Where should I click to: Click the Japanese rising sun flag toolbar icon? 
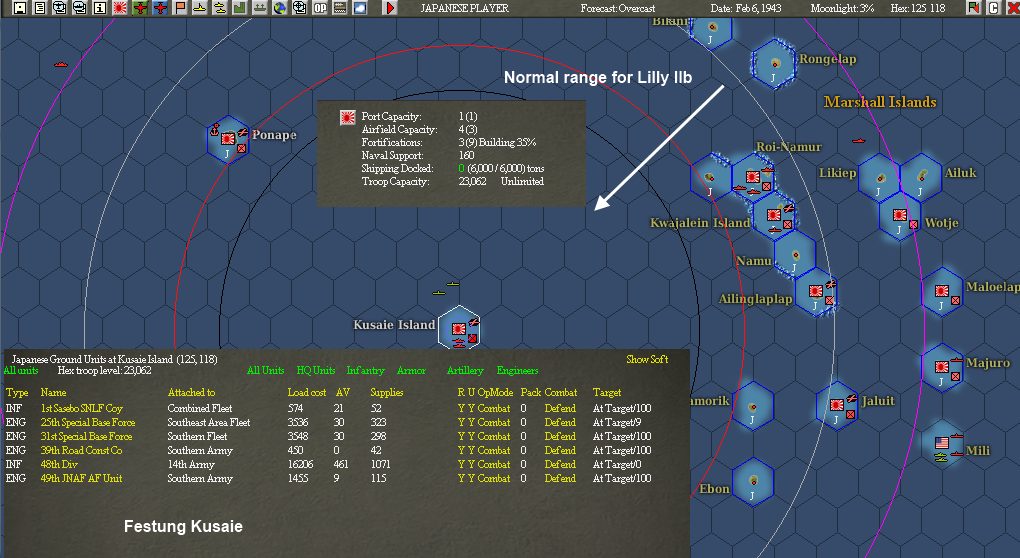(x=120, y=8)
